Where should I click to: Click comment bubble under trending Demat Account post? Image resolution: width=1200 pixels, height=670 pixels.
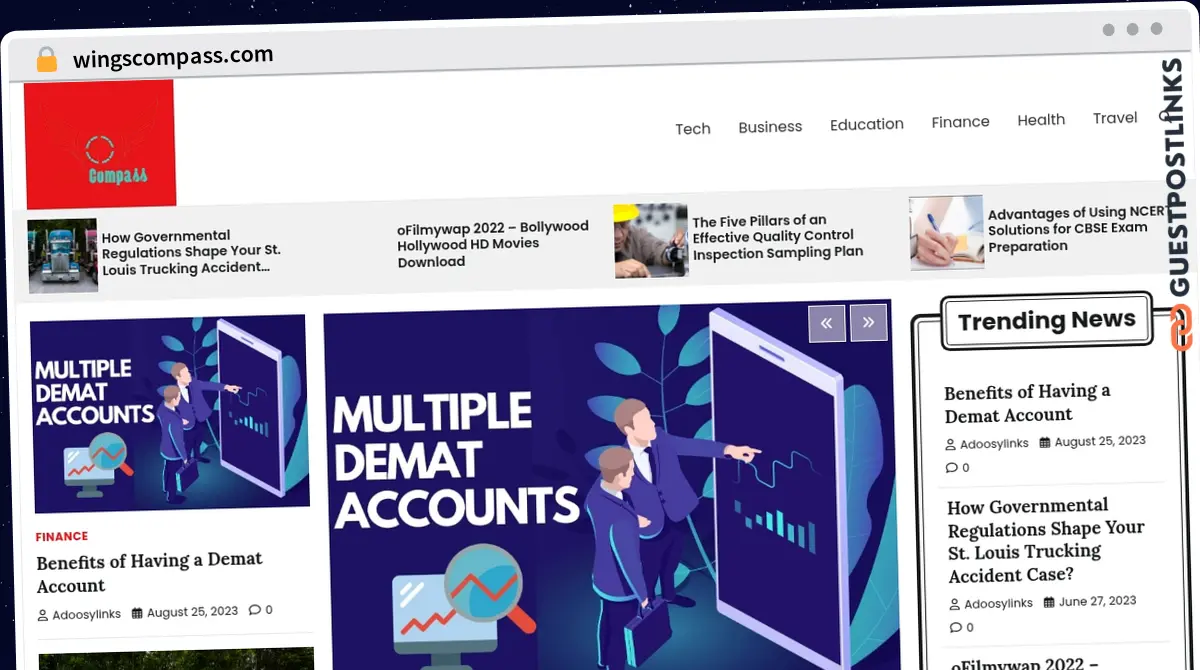[x=951, y=467]
